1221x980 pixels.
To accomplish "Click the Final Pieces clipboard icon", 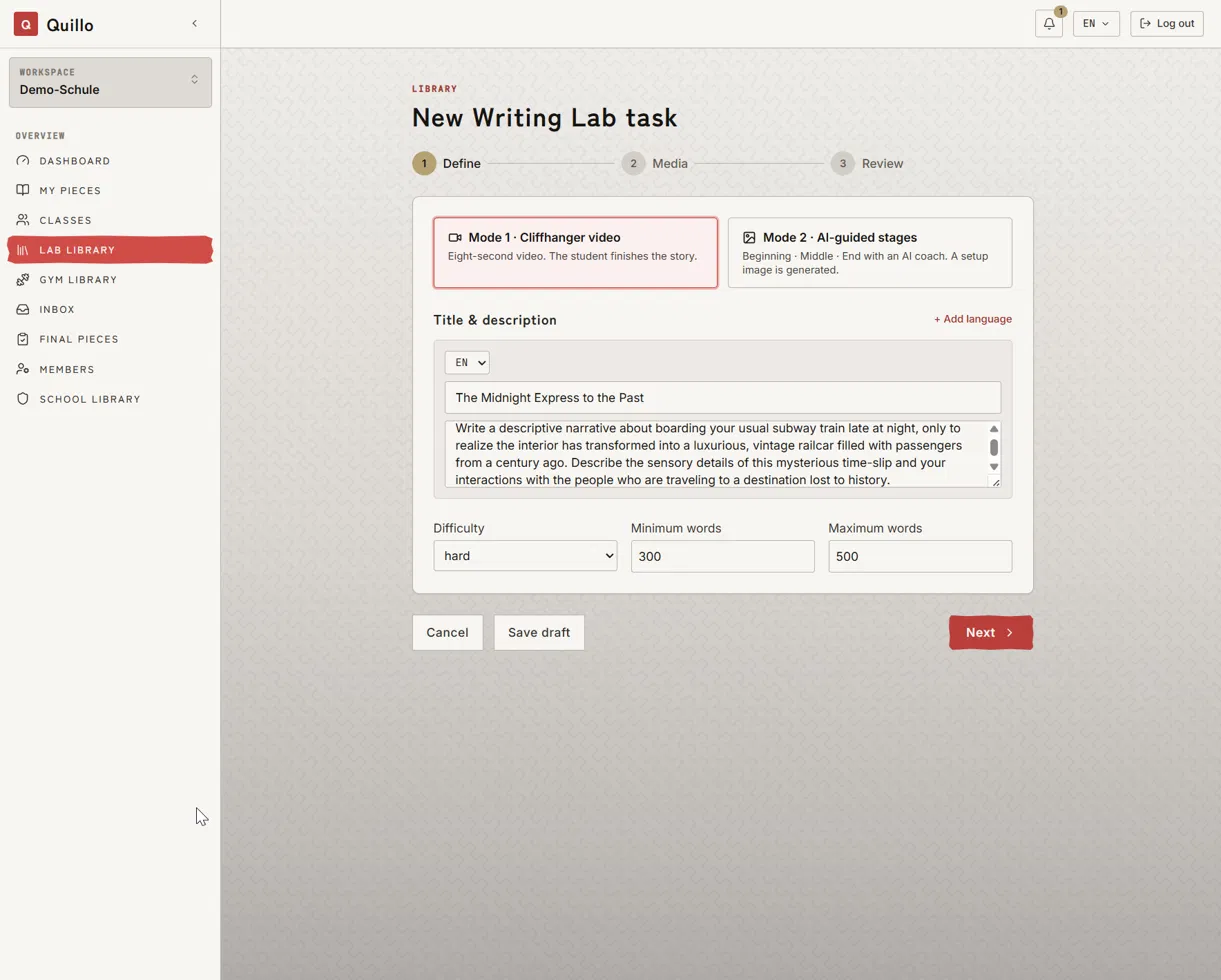I will [x=23, y=339].
